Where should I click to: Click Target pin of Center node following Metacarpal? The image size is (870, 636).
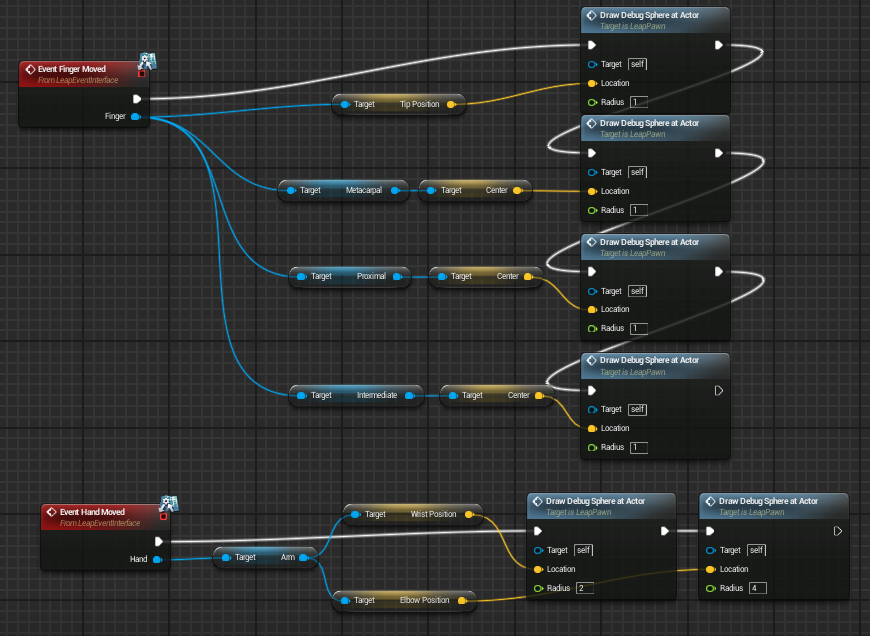pos(431,190)
